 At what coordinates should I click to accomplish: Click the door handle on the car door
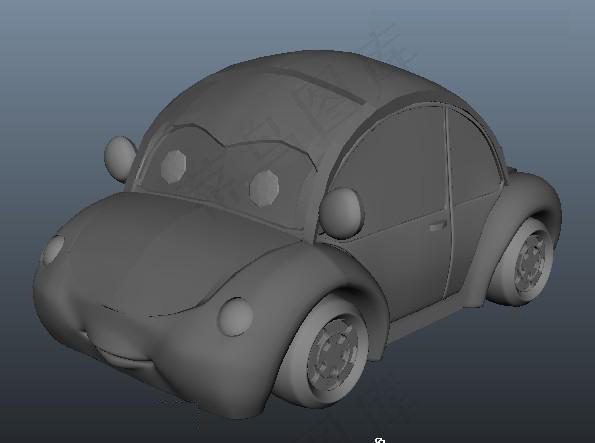[x=437, y=226]
